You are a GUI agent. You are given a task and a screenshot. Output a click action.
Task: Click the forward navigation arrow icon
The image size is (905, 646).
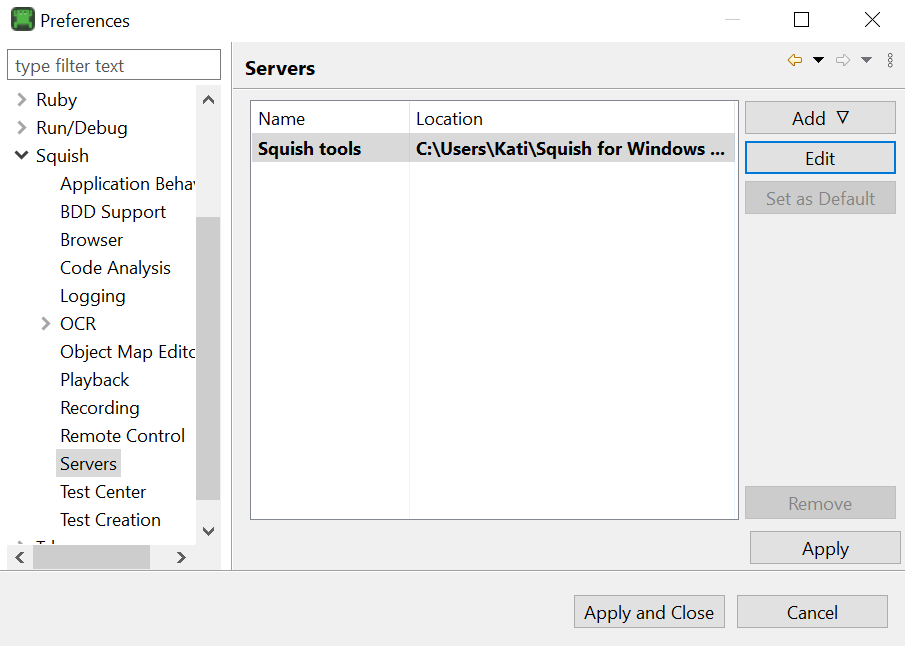843,60
